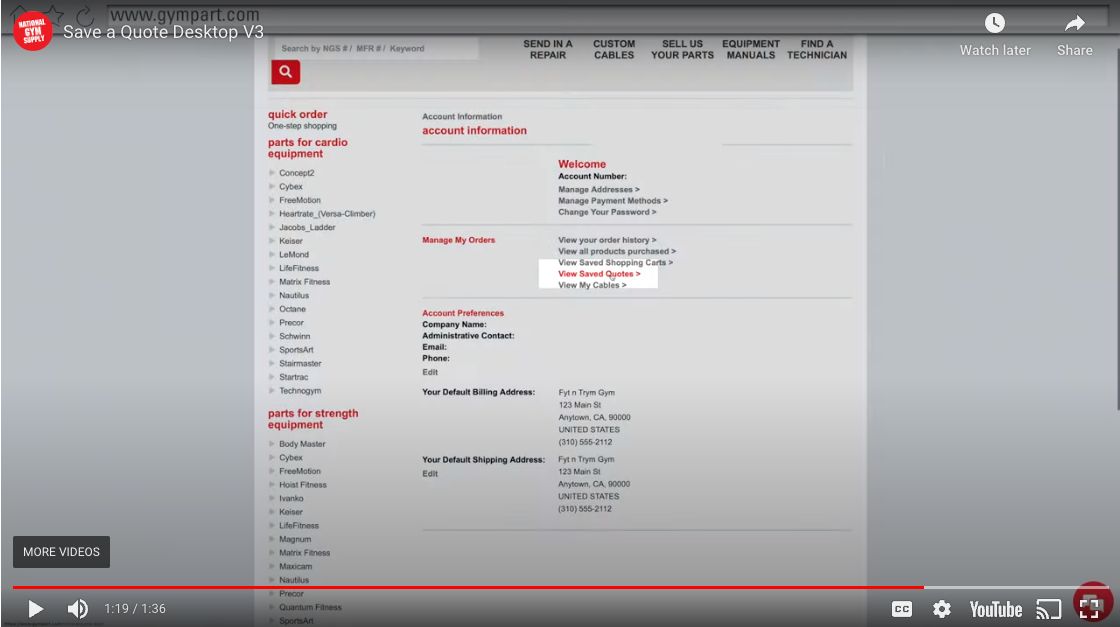
Task: Toggle closed captions CC button
Action: [x=901, y=608]
